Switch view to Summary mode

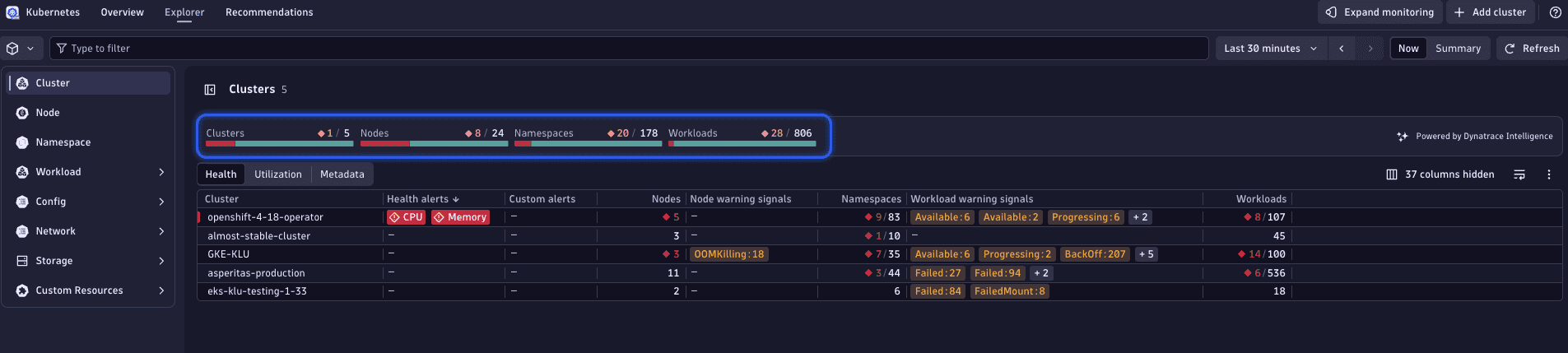coord(1458,49)
